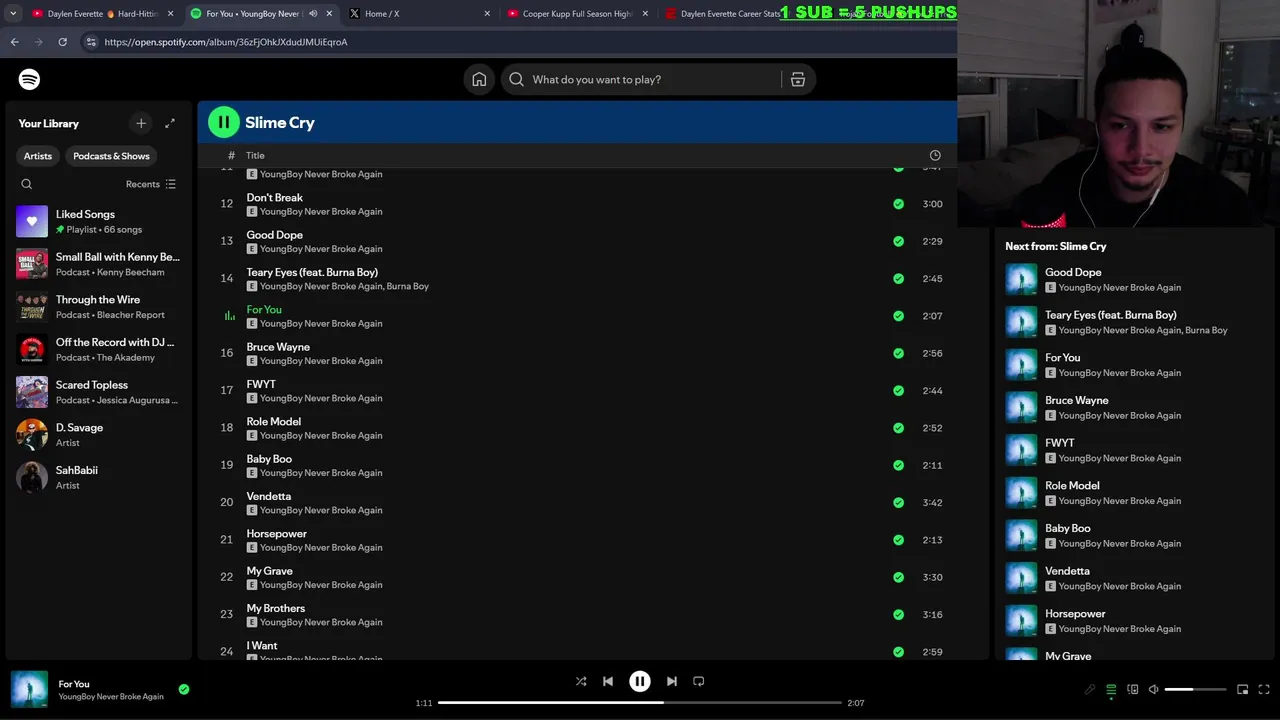The width and height of the screenshot is (1280, 720).
Task: Filter library by Podcasts & Shows chip
Action: pyautogui.click(x=111, y=156)
